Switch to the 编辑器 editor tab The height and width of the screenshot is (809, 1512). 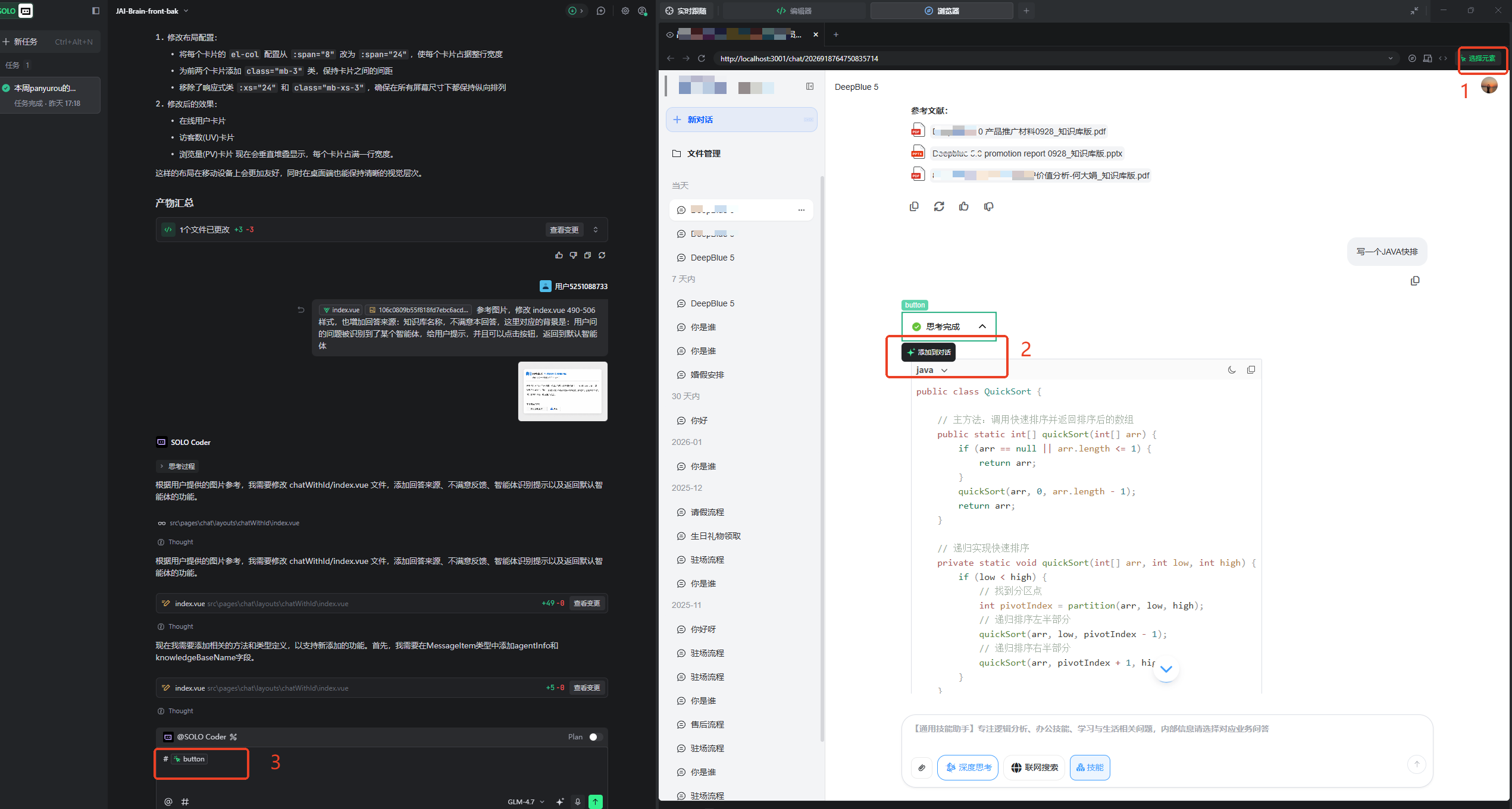[x=794, y=11]
